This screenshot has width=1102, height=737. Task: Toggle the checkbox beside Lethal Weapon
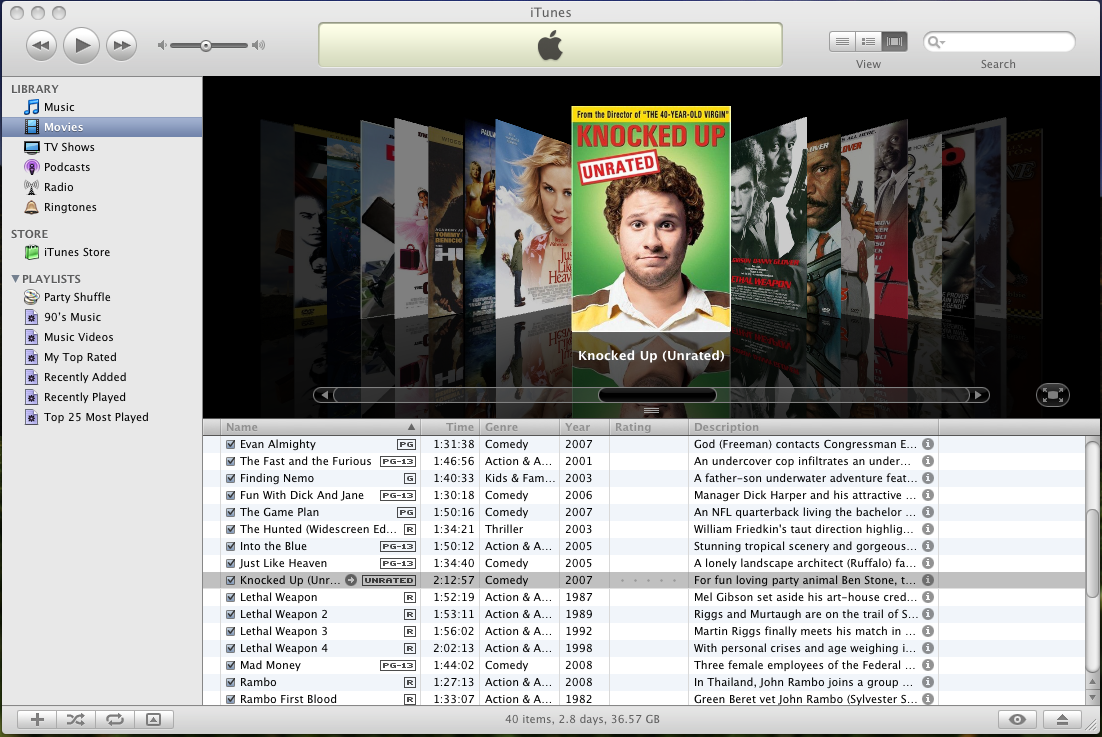[231, 597]
